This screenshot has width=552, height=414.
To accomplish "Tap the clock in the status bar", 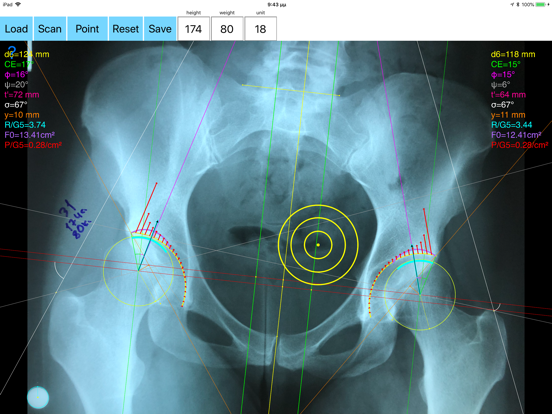I will click(276, 5).
